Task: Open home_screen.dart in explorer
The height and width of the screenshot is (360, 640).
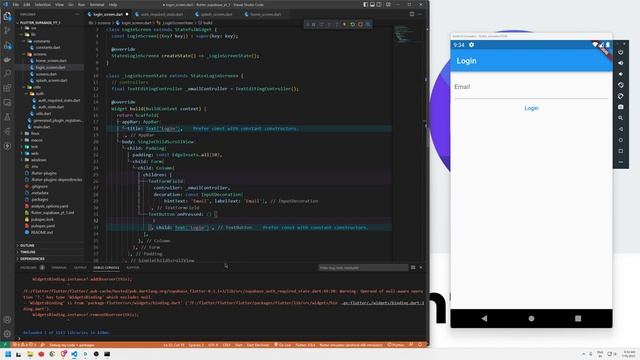Action: [51, 60]
